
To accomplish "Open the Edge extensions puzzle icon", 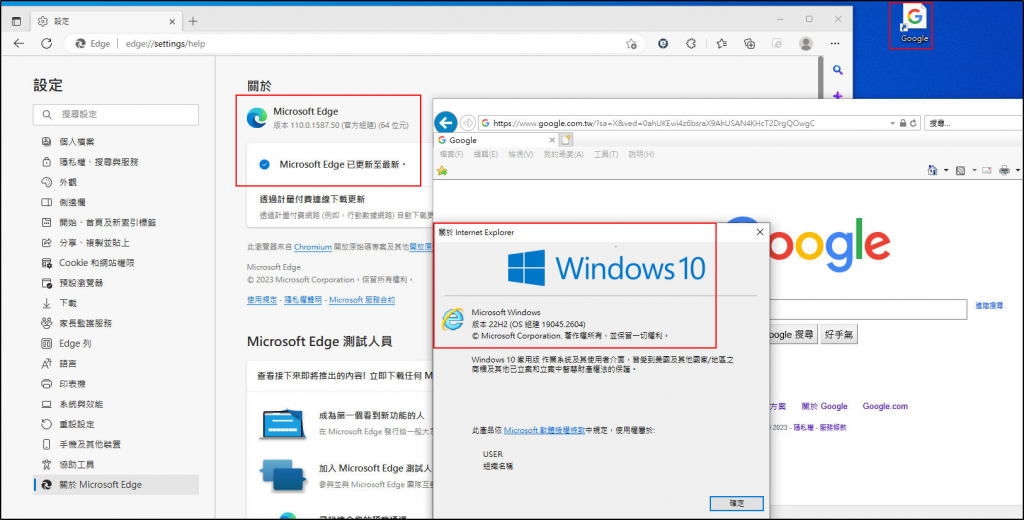I will coord(691,44).
